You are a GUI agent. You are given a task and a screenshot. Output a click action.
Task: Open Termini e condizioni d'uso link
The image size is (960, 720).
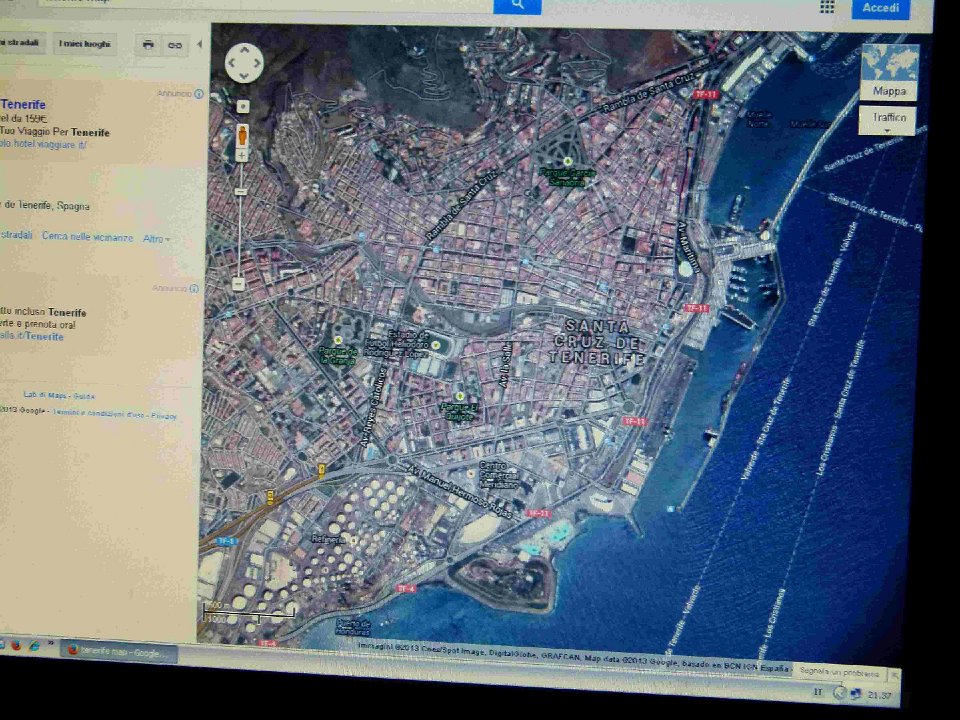click(98, 413)
